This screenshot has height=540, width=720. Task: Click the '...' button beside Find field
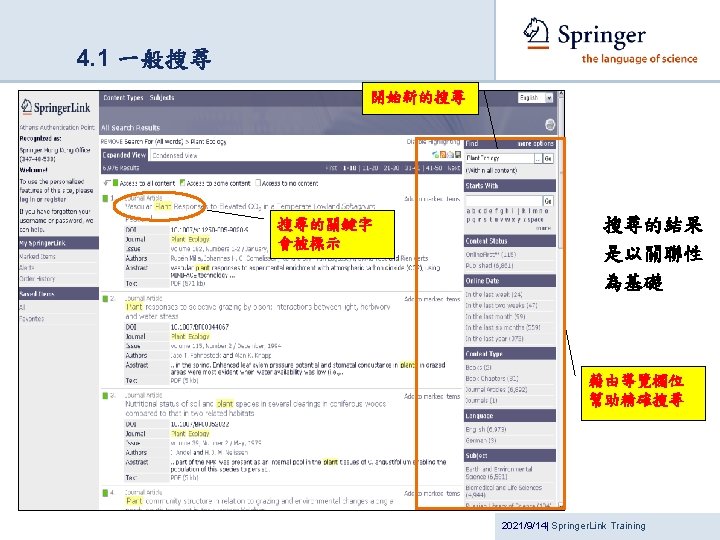coord(538,158)
